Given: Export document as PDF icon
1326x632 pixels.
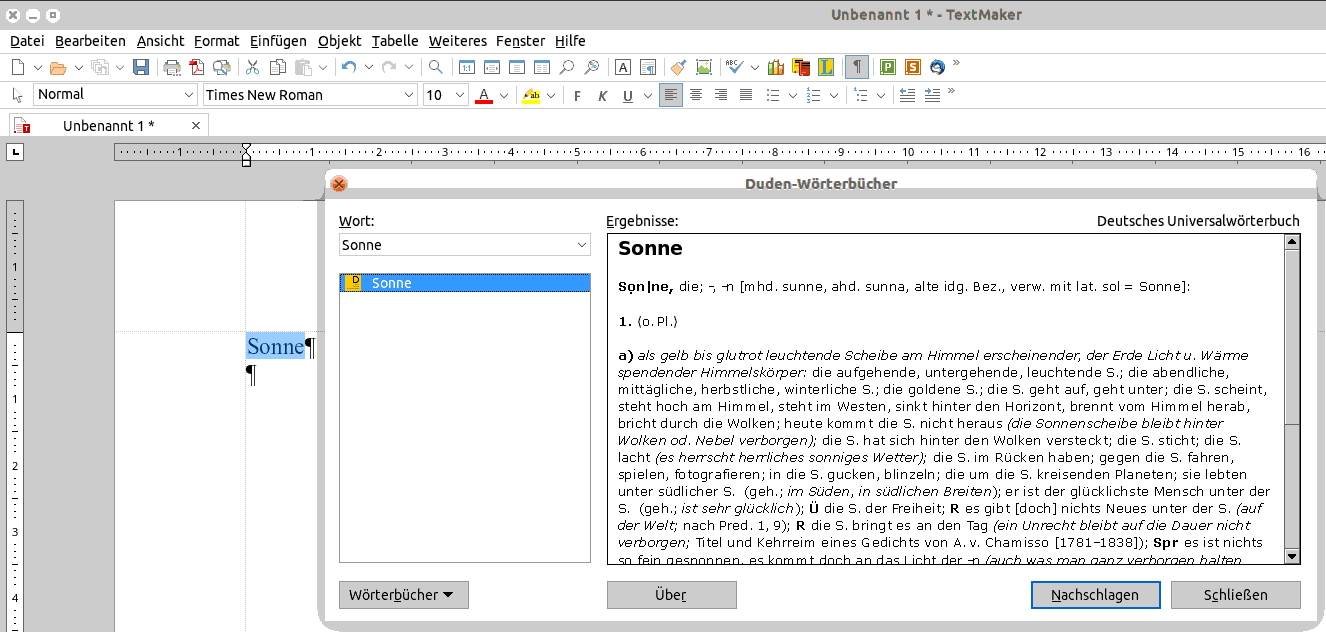Looking at the screenshot, I should point(197,67).
